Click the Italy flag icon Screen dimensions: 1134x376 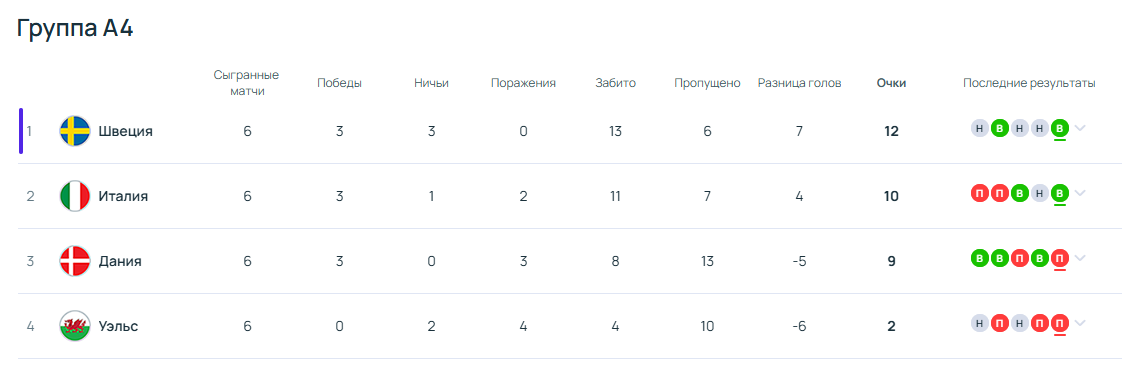click(x=74, y=196)
